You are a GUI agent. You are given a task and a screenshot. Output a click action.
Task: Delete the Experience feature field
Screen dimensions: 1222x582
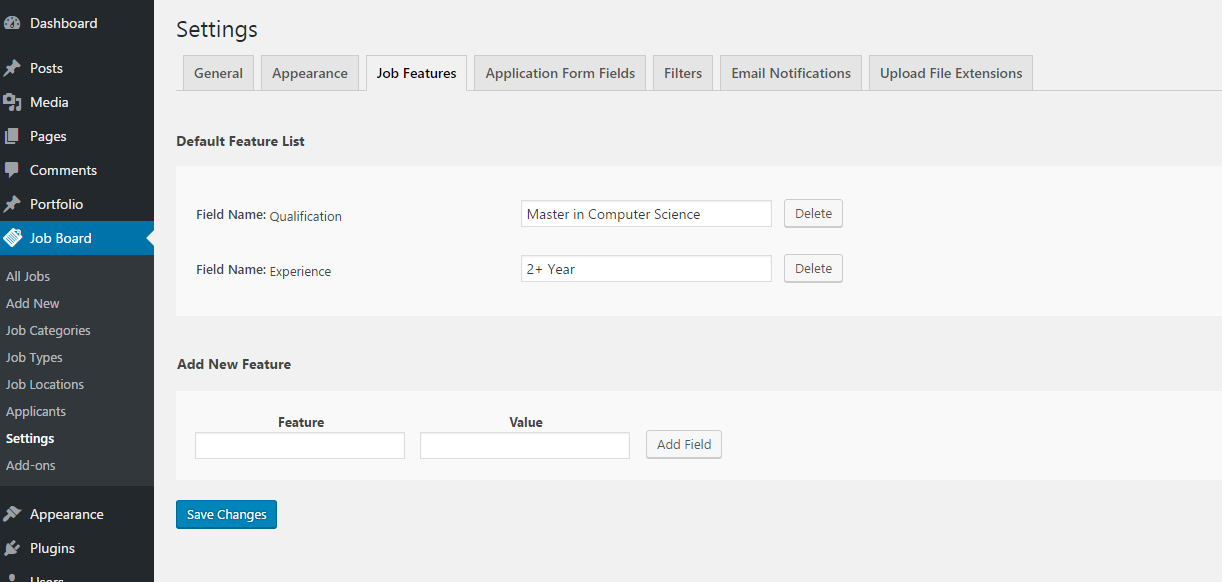(x=813, y=269)
